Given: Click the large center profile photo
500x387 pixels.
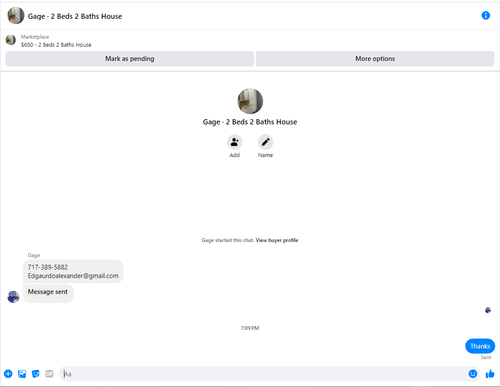Looking at the screenshot, I should coord(250,101).
